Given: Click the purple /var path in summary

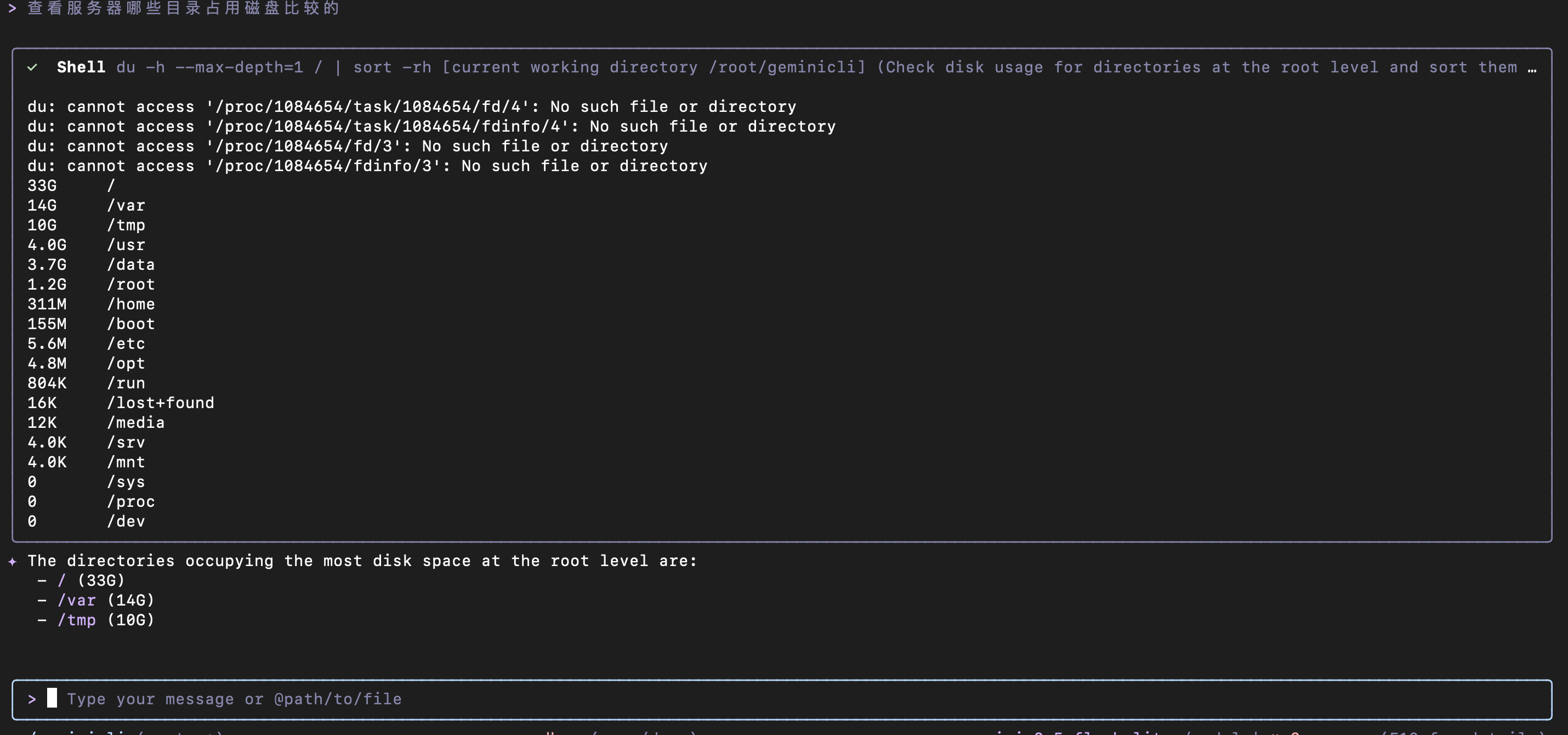Looking at the screenshot, I should point(77,601).
